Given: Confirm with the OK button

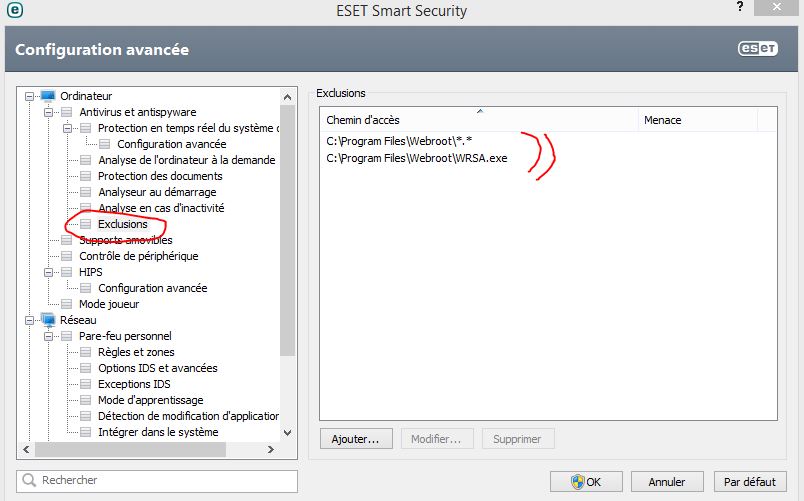Looking at the screenshot, I should [x=585, y=481].
